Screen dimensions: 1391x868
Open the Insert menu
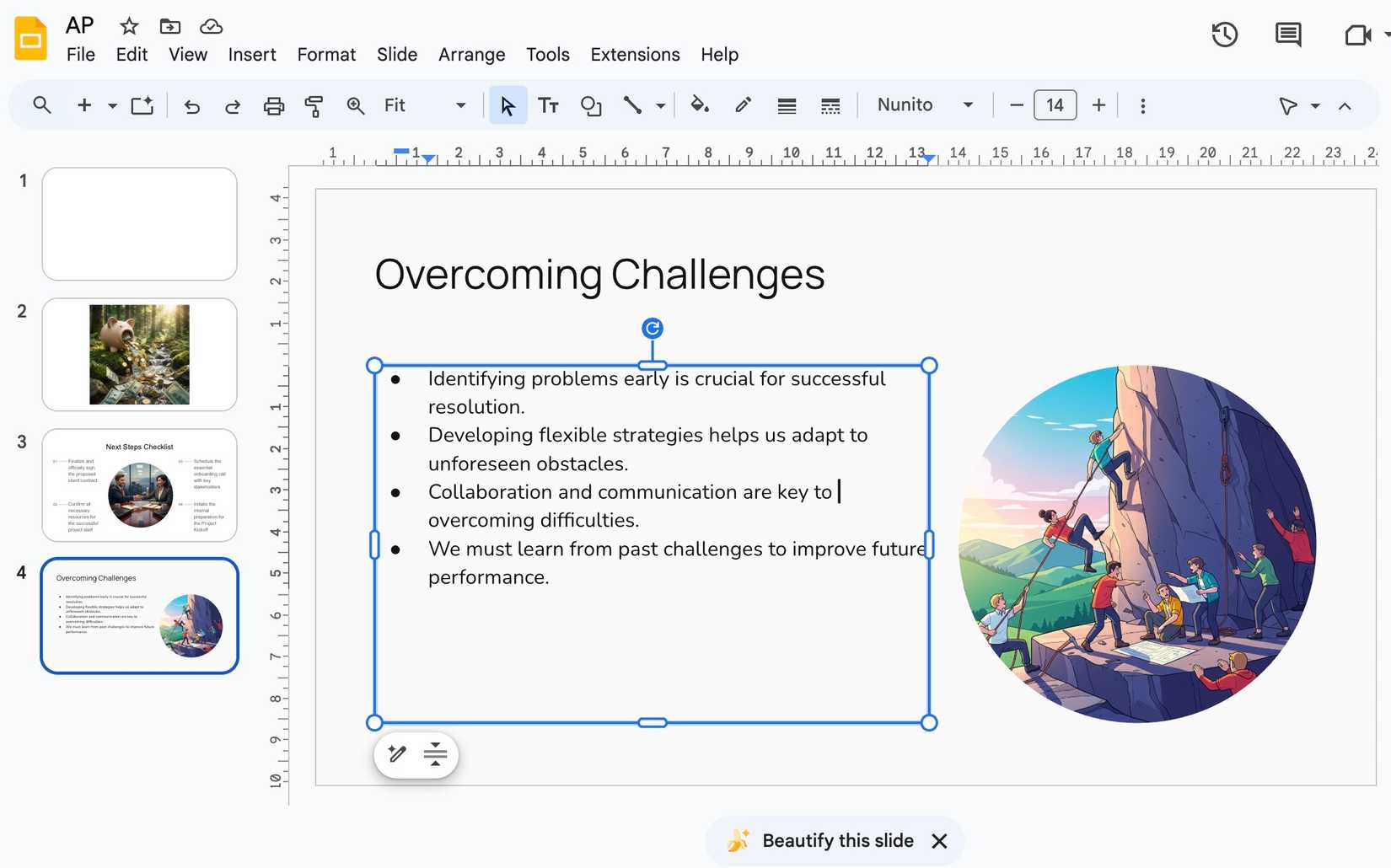pos(252,54)
